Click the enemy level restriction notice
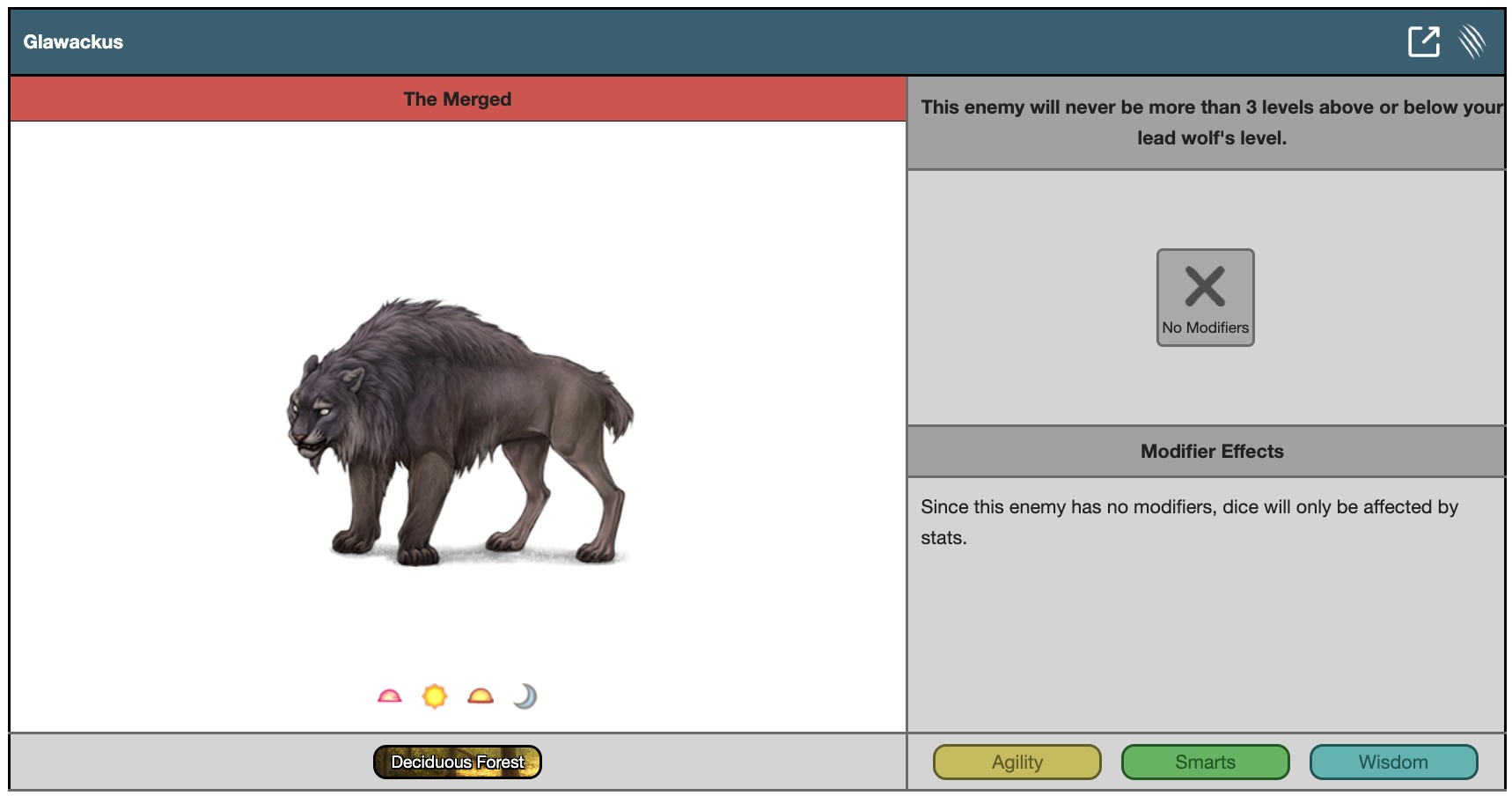1512x803 pixels. coord(1211,122)
